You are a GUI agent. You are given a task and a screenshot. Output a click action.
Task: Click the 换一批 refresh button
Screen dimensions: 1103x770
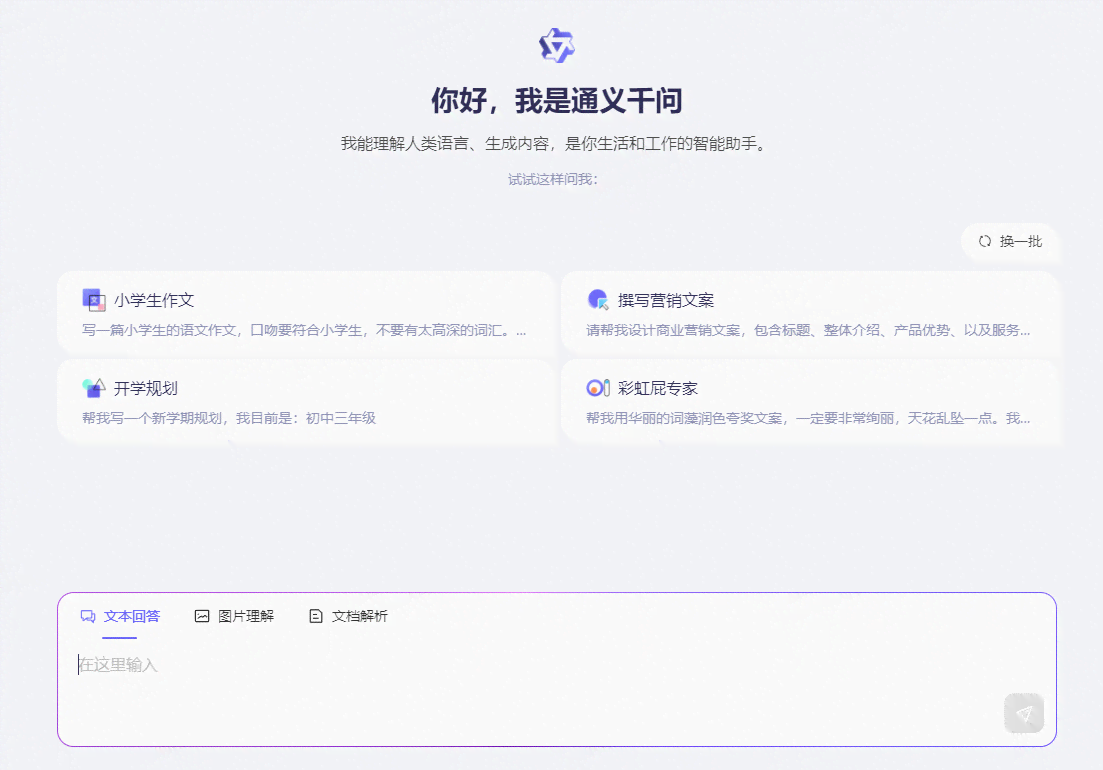click(x=1010, y=241)
